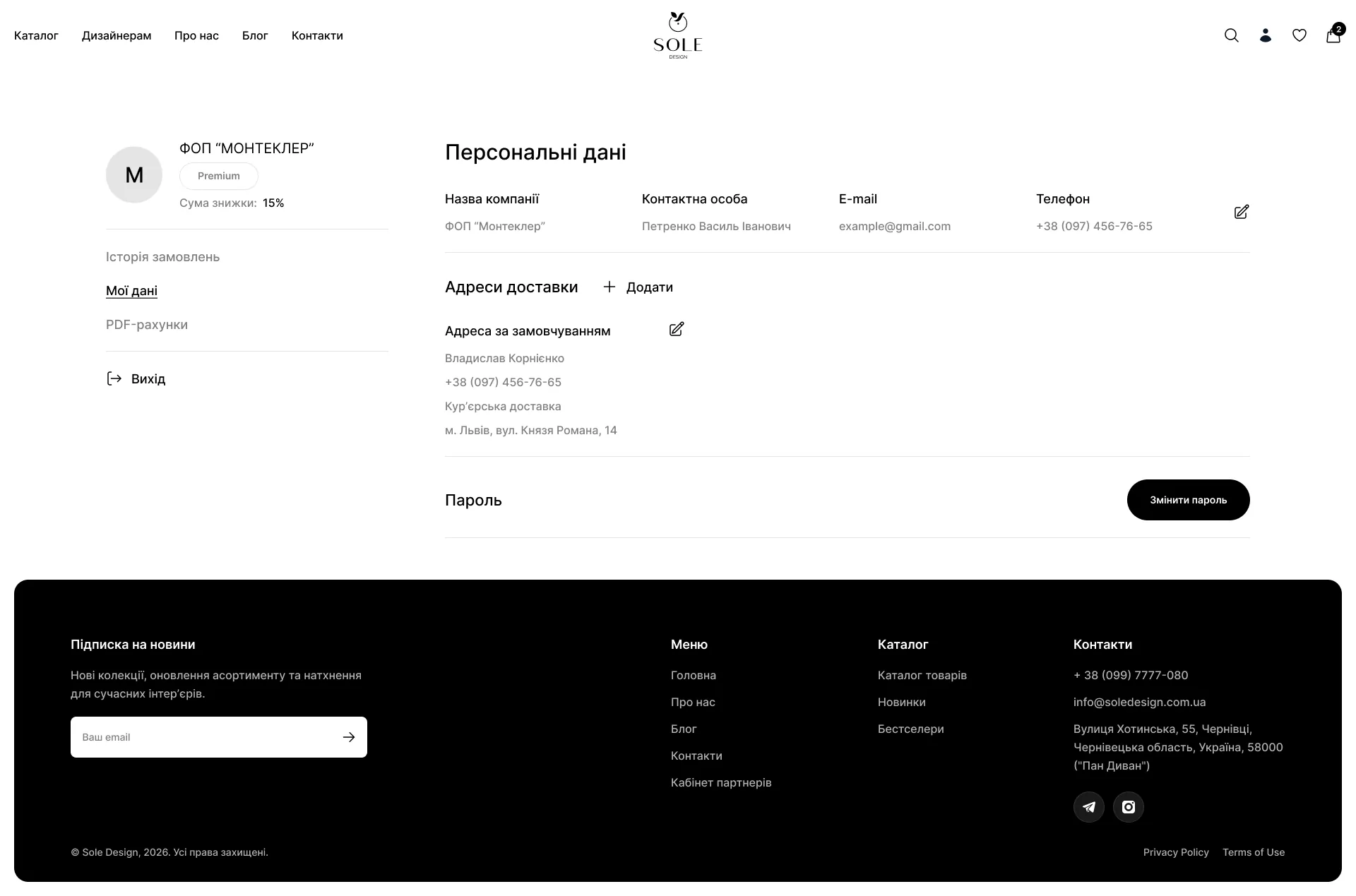
Task: Click the Змінити пароль button
Action: pyautogui.click(x=1188, y=500)
